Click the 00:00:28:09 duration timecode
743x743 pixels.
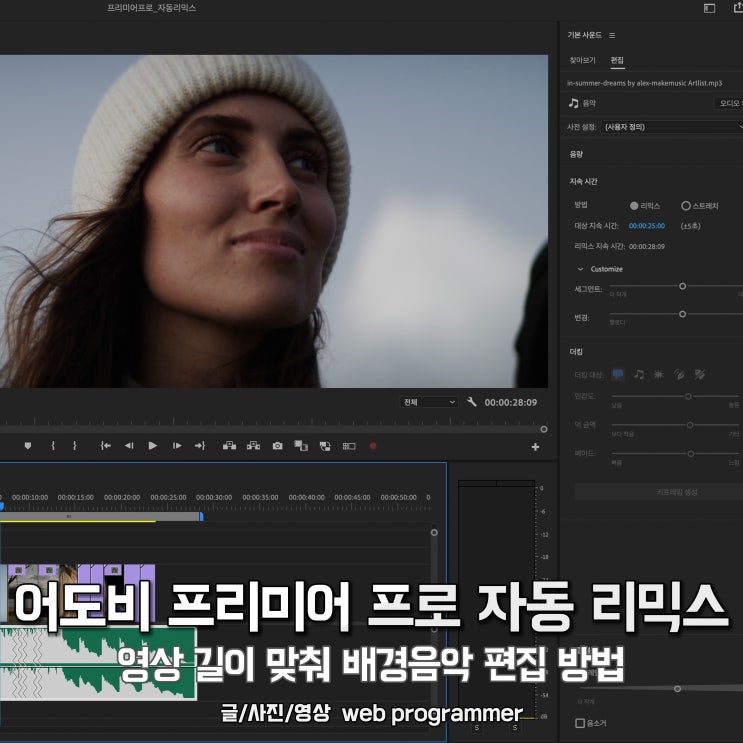[x=511, y=402]
